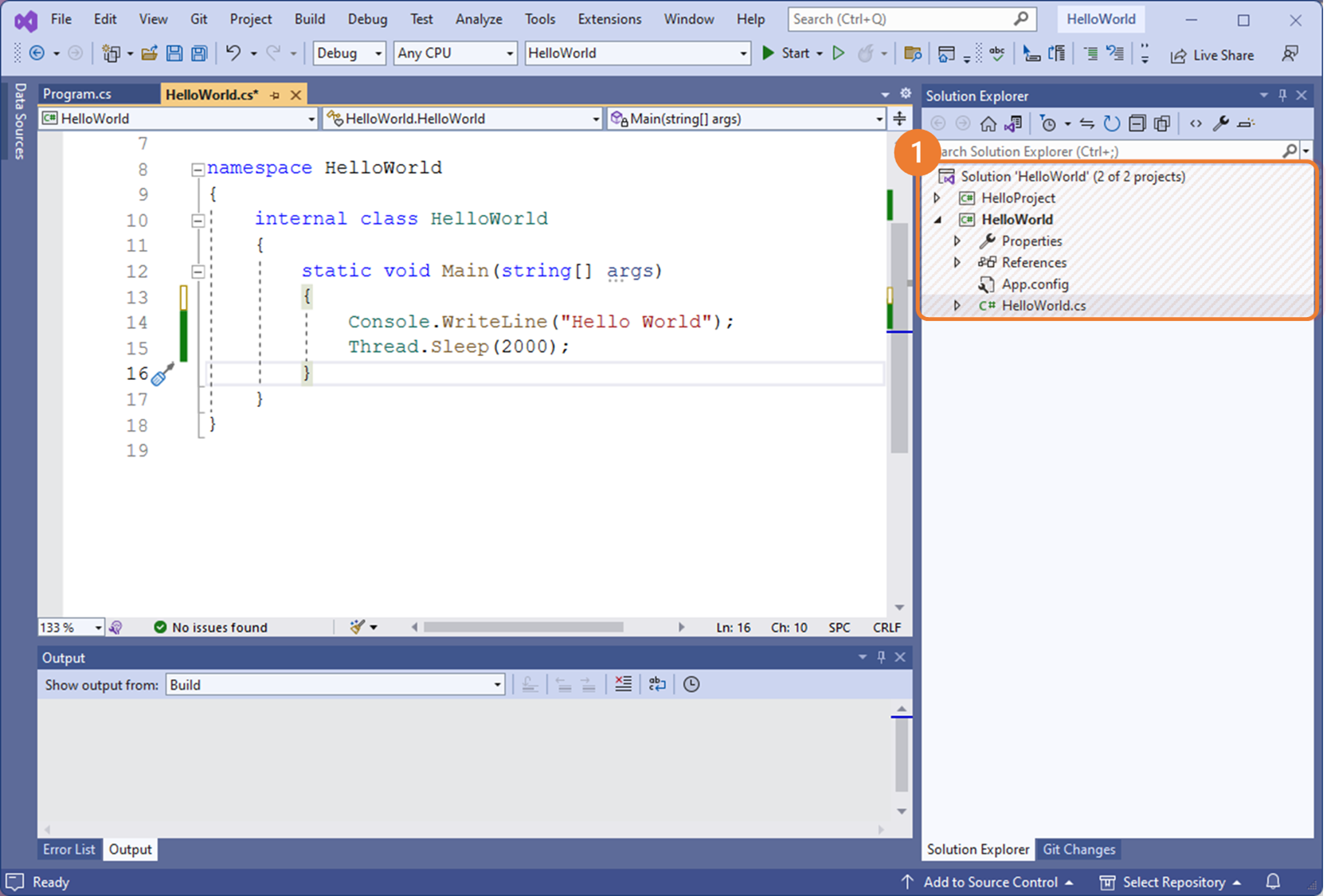The image size is (1327, 896).
Task: Collapse the namespace HelloWorld code block
Action: [x=198, y=169]
